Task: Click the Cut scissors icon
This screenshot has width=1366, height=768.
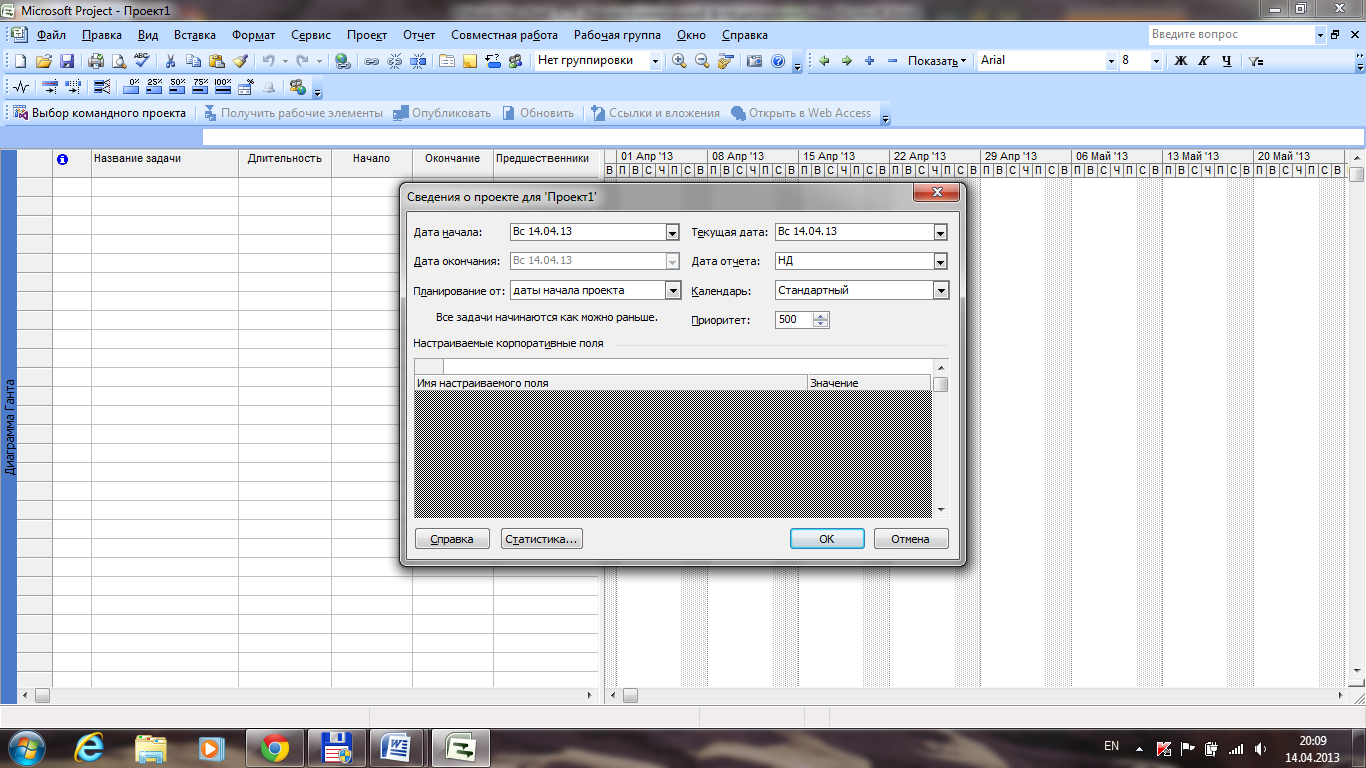Action: tap(171, 61)
